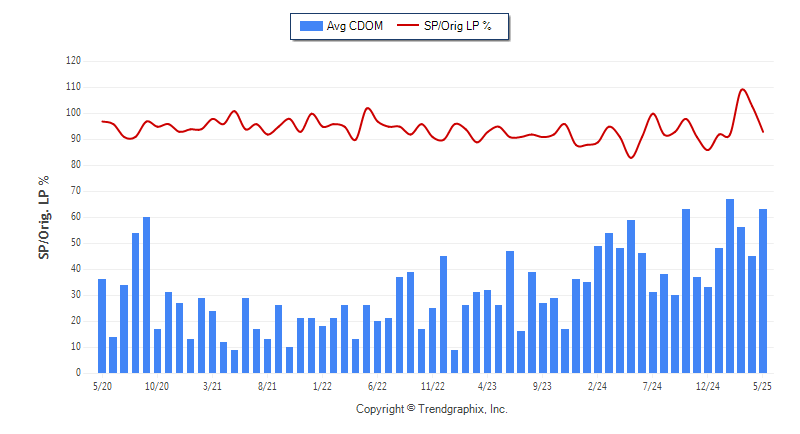Click the Copyright Trendgraphix, Inc. text
Image resolution: width=800 pixels, height=434 pixels.
pyautogui.click(x=432, y=409)
